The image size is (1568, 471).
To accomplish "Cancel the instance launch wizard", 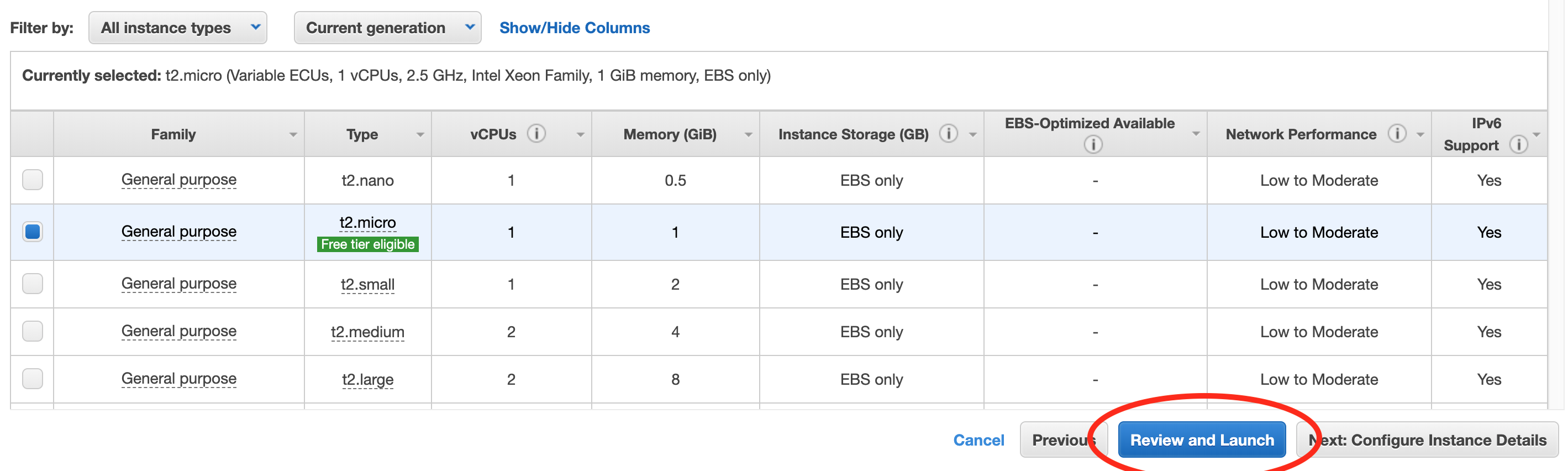I will point(978,440).
